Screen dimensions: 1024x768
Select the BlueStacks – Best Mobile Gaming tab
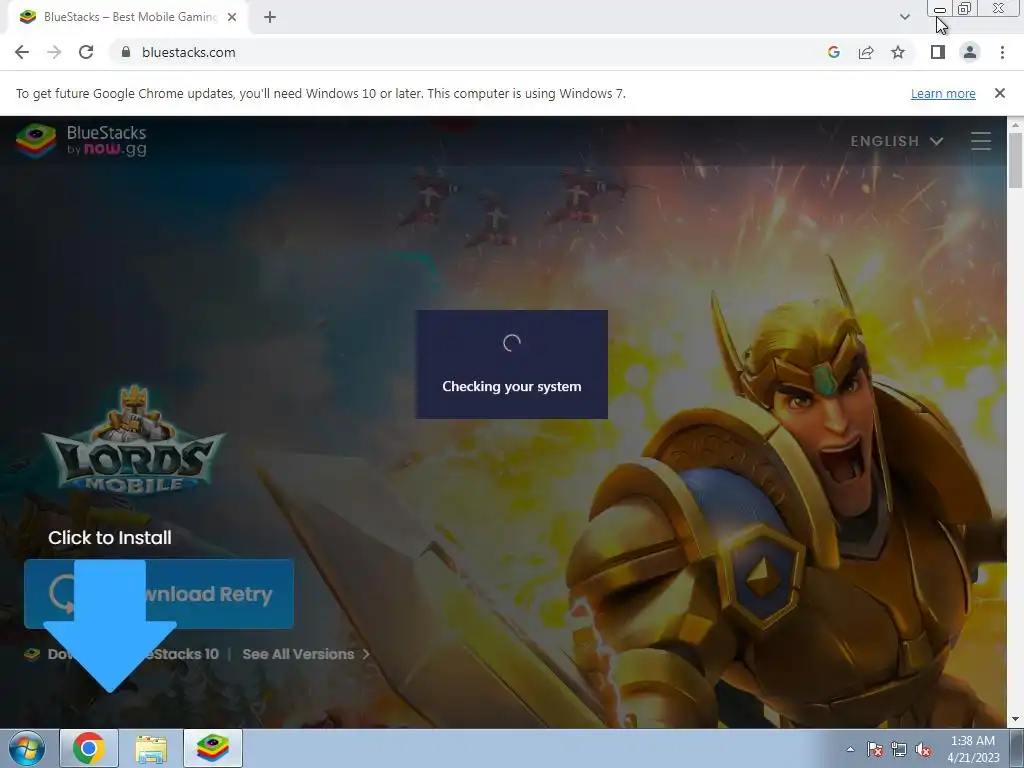[128, 17]
